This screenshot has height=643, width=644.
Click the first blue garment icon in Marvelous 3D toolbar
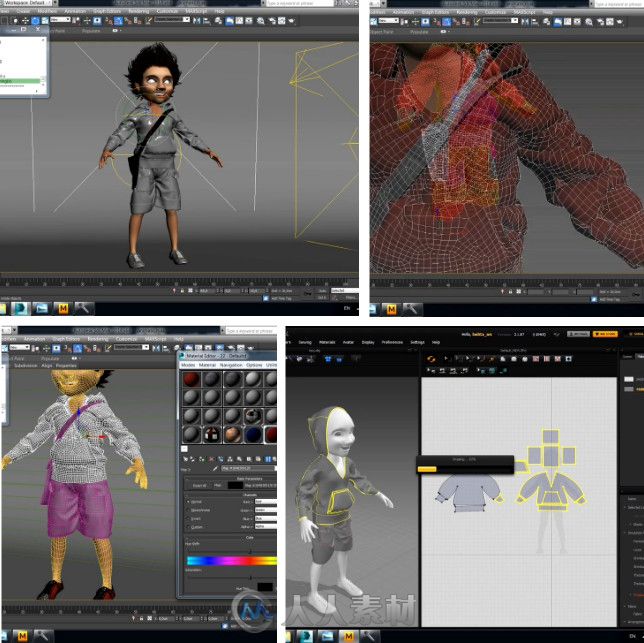(x=328, y=359)
